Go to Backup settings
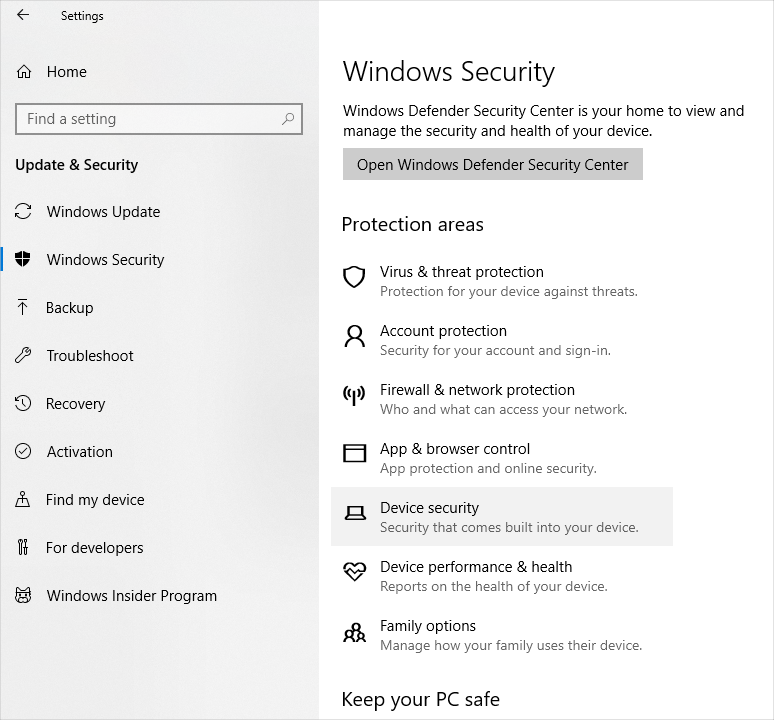774x720 pixels. 69,308
